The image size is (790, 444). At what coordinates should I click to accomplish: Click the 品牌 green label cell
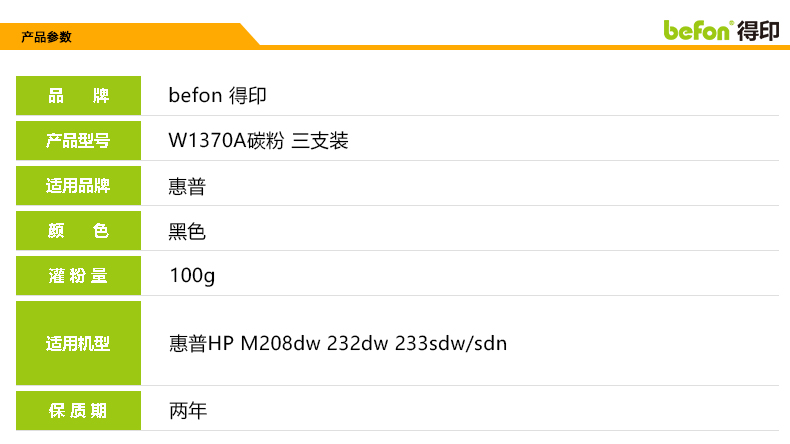pyautogui.click(x=78, y=96)
